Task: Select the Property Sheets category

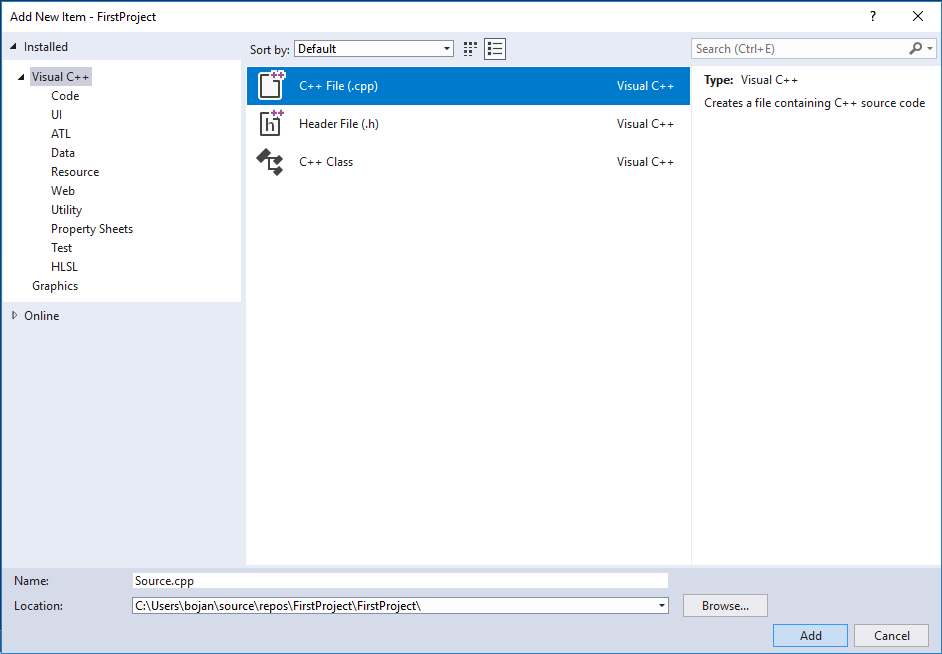Action: coord(92,229)
